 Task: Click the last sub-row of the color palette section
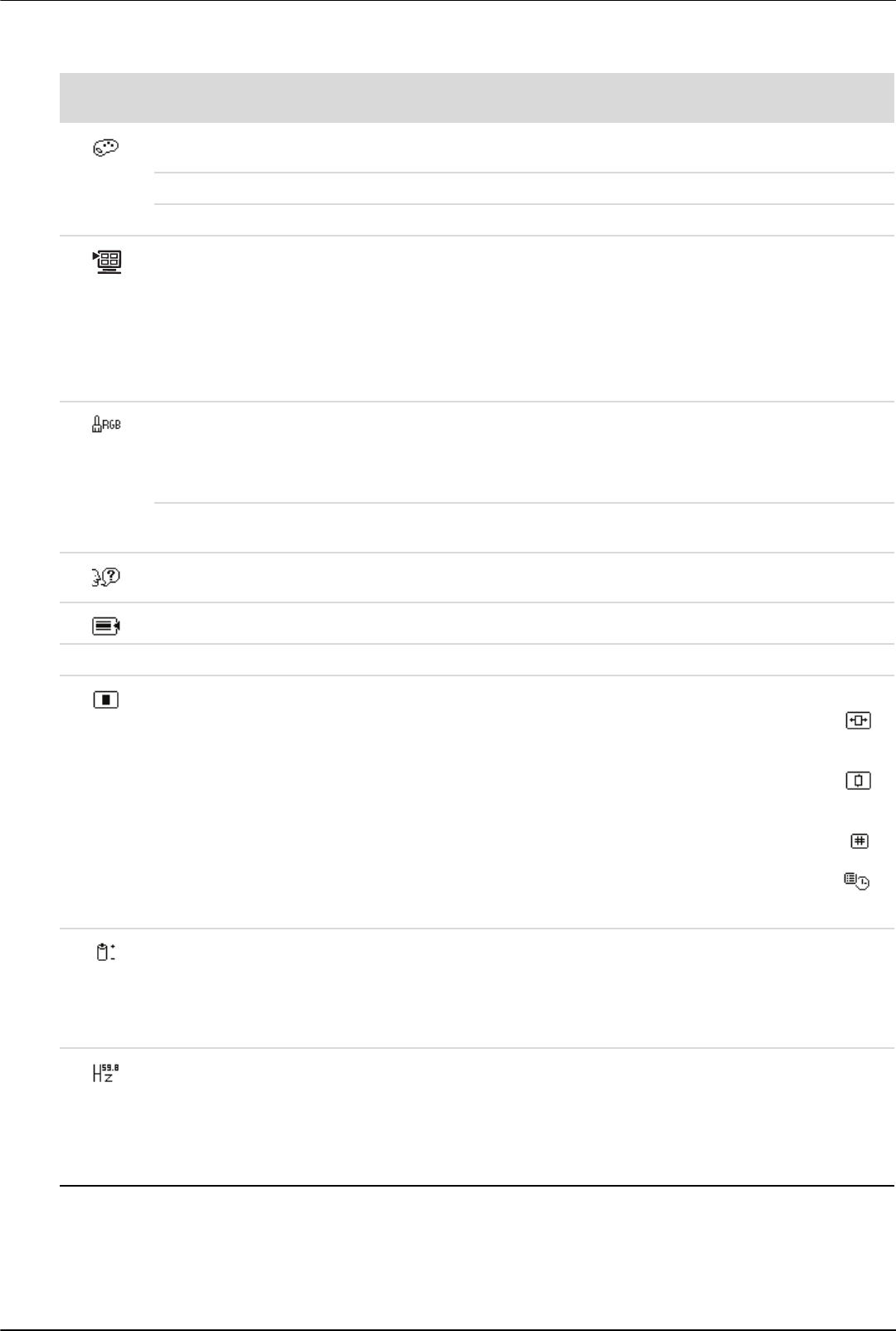coord(523,220)
